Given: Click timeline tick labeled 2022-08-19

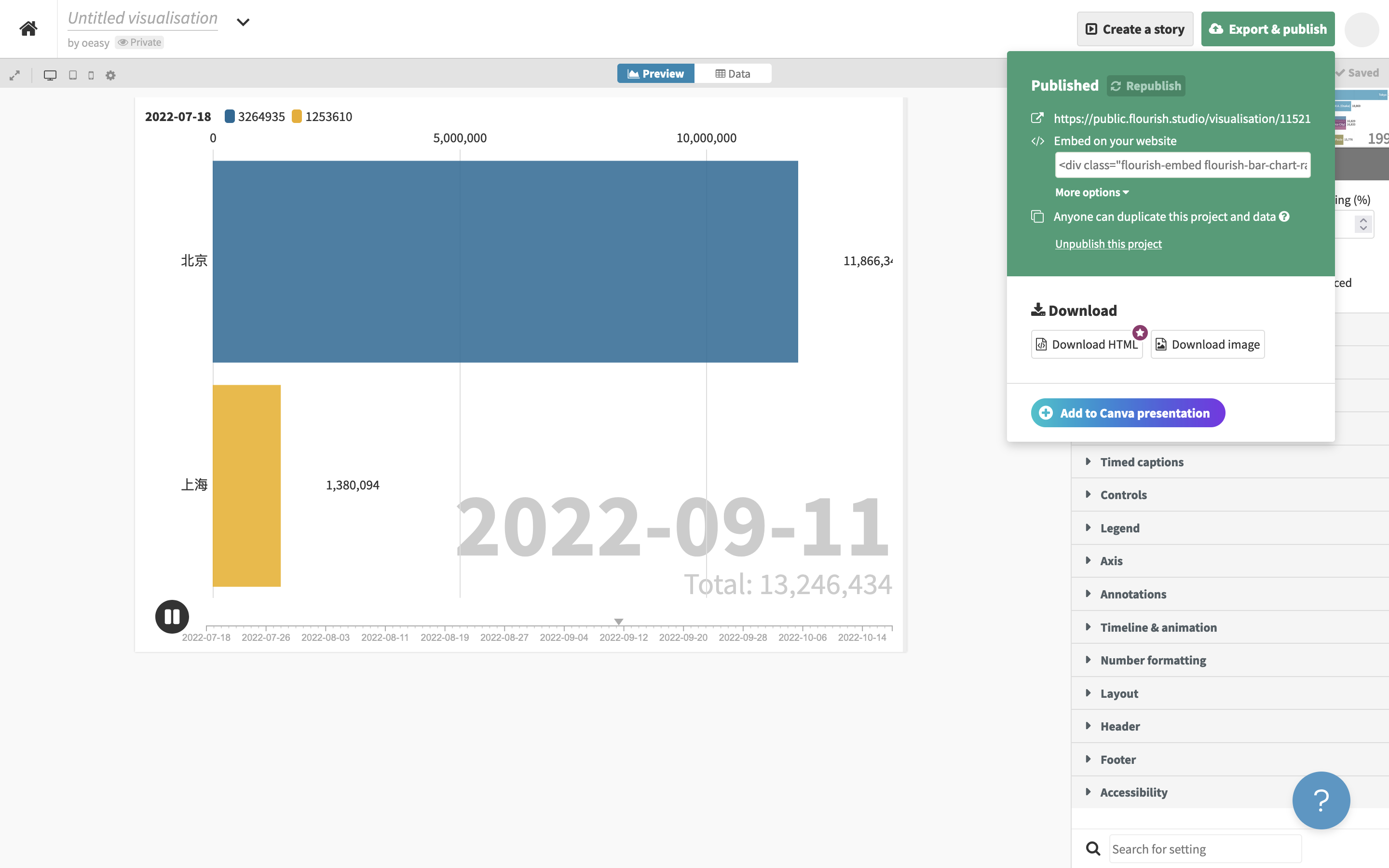Looking at the screenshot, I should tap(444, 637).
